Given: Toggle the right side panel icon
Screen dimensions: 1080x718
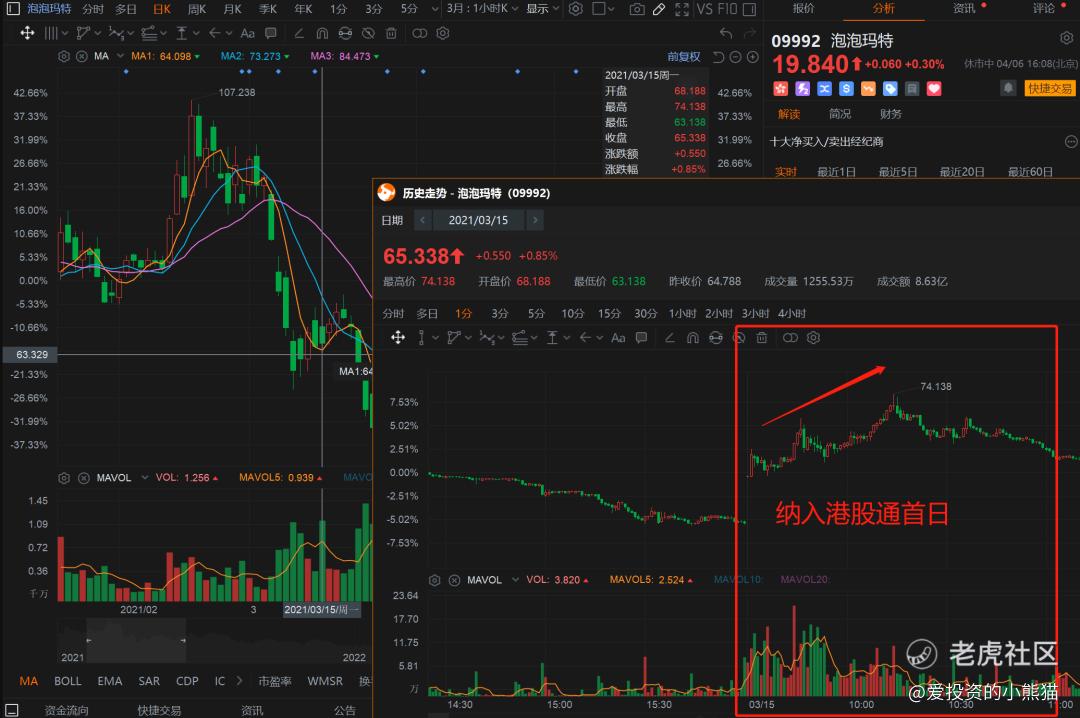Looking at the screenshot, I should 749,9.
